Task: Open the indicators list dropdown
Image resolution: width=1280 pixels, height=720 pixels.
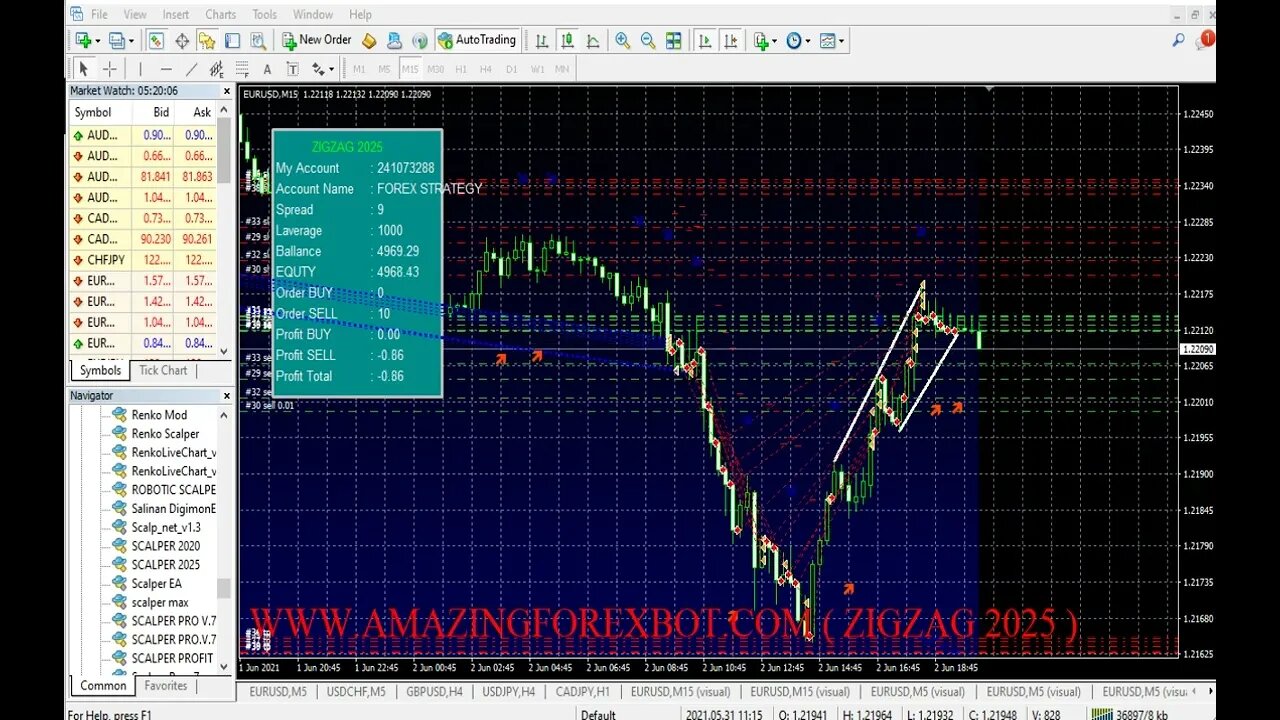Action: click(x=765, y=41)
